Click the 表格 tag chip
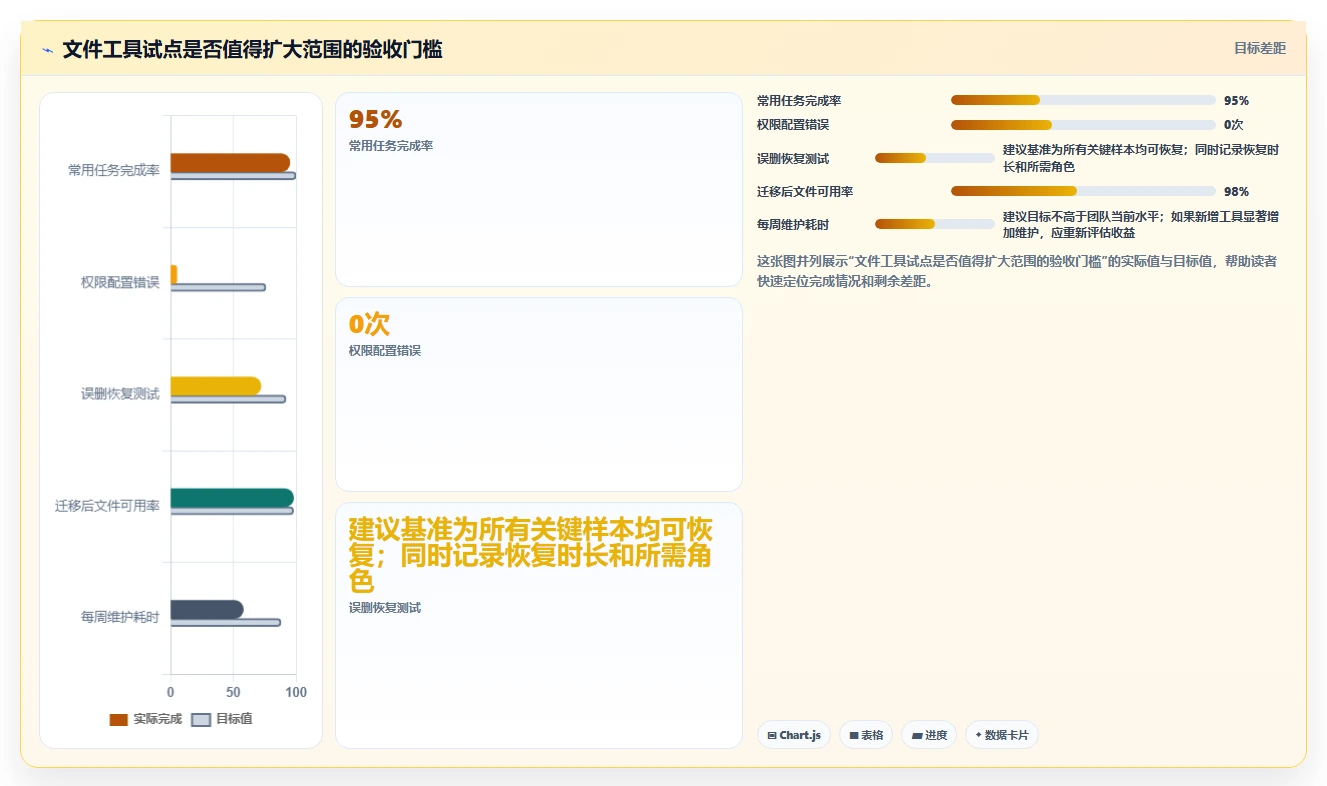Viewport: 1327px width, 786px height. tap(866, 735)
